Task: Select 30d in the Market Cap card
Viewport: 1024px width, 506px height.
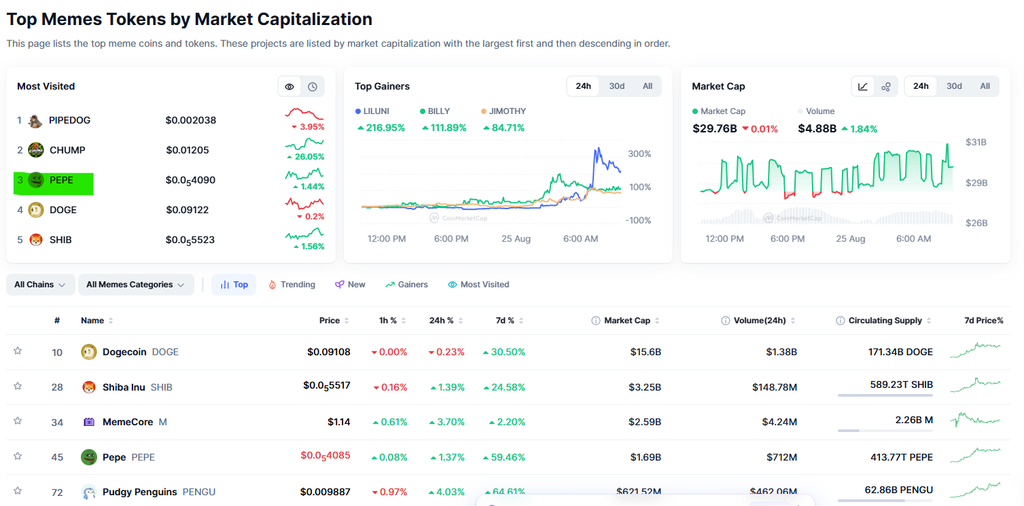Action: [x=954, y=86]
